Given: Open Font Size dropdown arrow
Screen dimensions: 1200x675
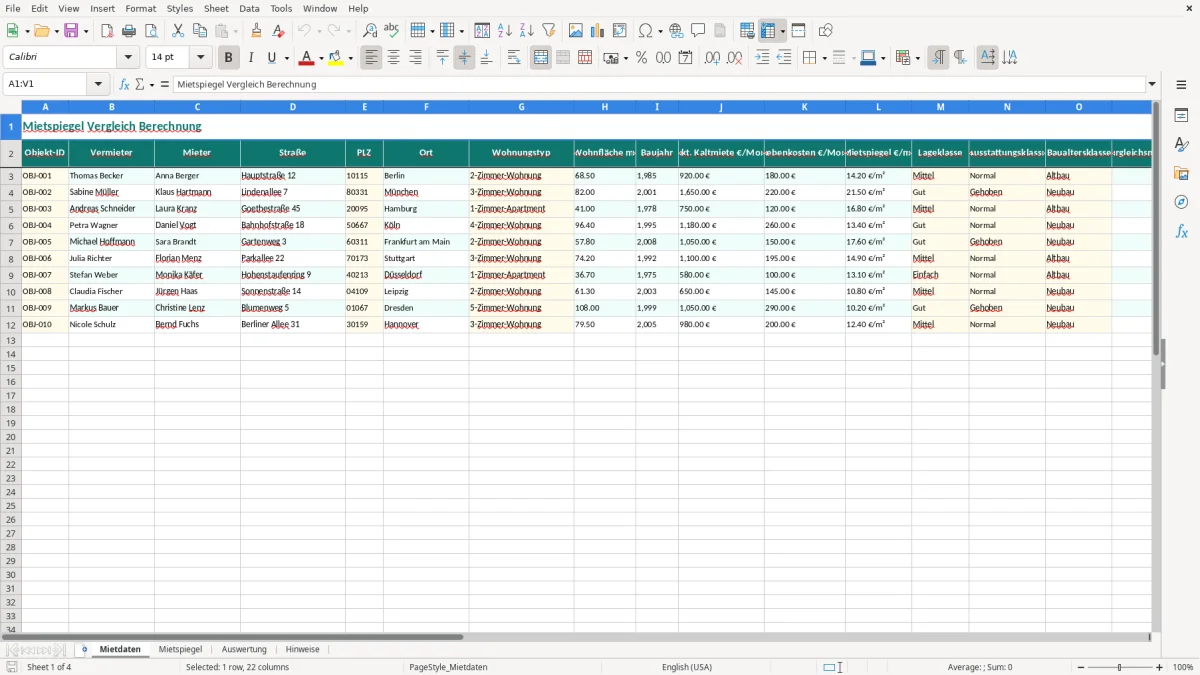Looking at the screenshot, I should tap(200, 58).
